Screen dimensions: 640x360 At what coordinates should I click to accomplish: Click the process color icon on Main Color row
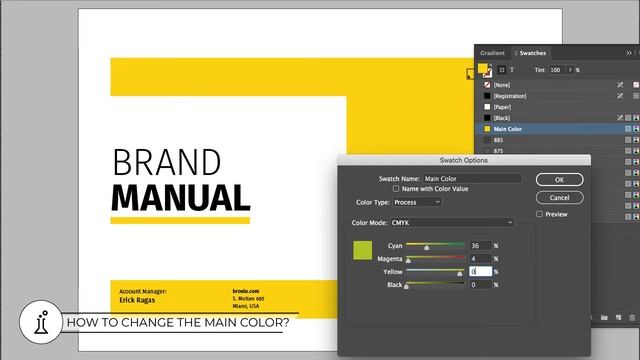(x=628, y=129)
